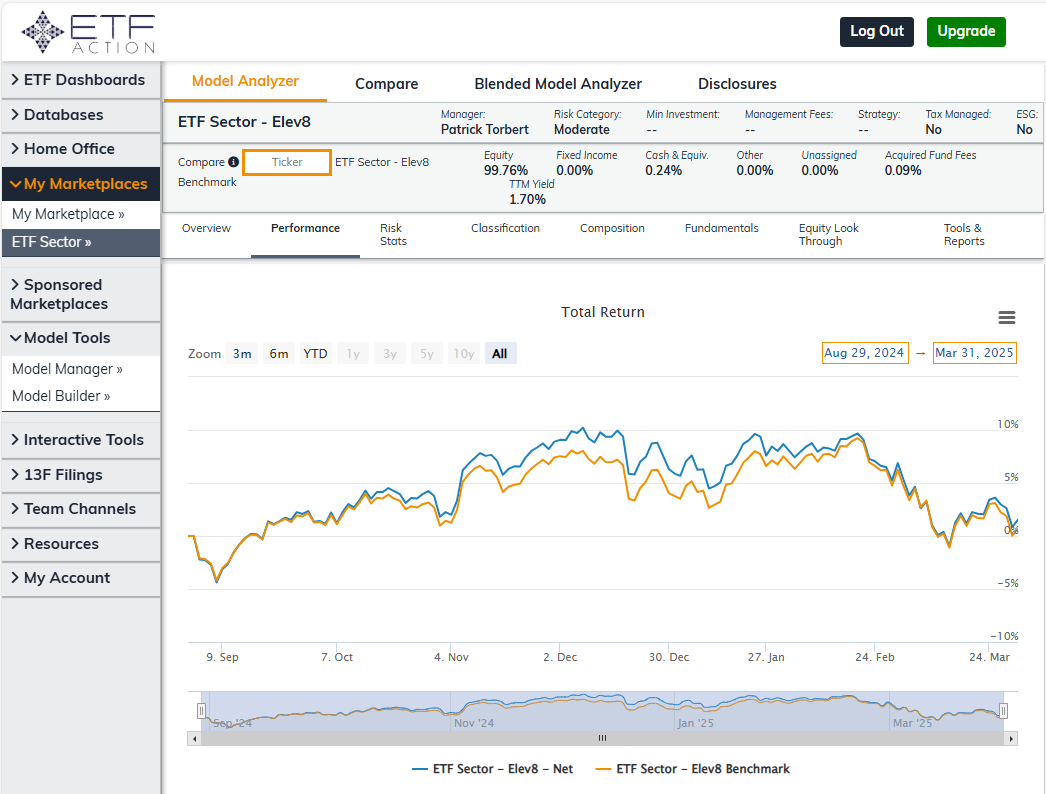Viewport: 1046px width, 794px height.
Task: Click the Mar 31, 2025 end date field
Action: point(974,353)
